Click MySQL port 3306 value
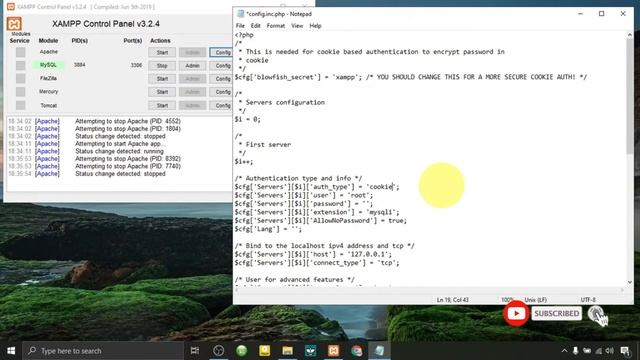The width and height of the screenshot is (640, 360). tap(136, 65)
